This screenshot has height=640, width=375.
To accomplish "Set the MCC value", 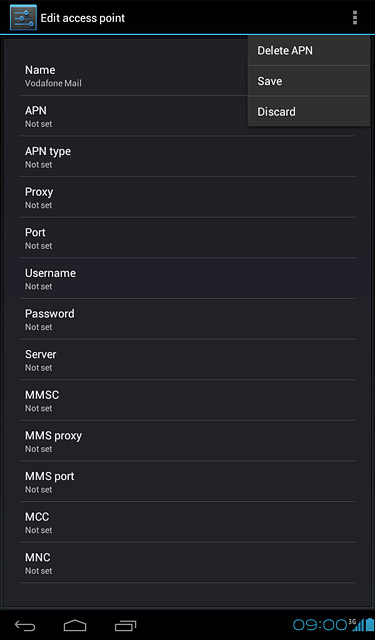I will (187, 522).
